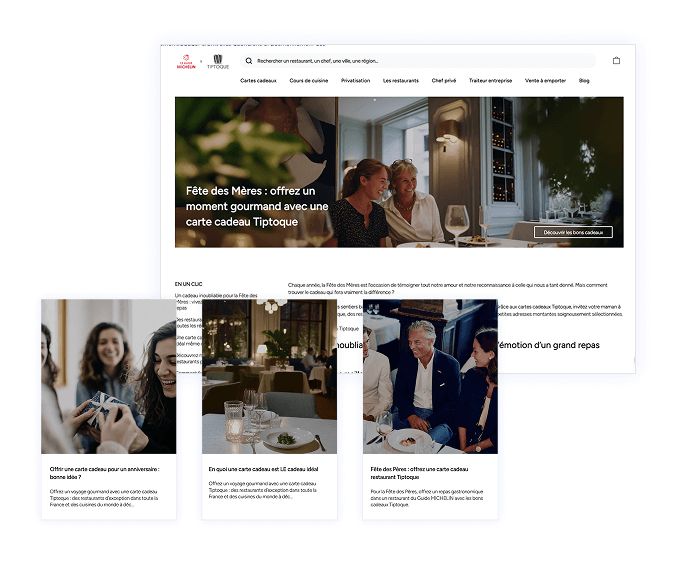The width and height of the screenshot is (676, 565).
Task: Open the Cours de cuisine menu
Action: click(x=309, y=81)
